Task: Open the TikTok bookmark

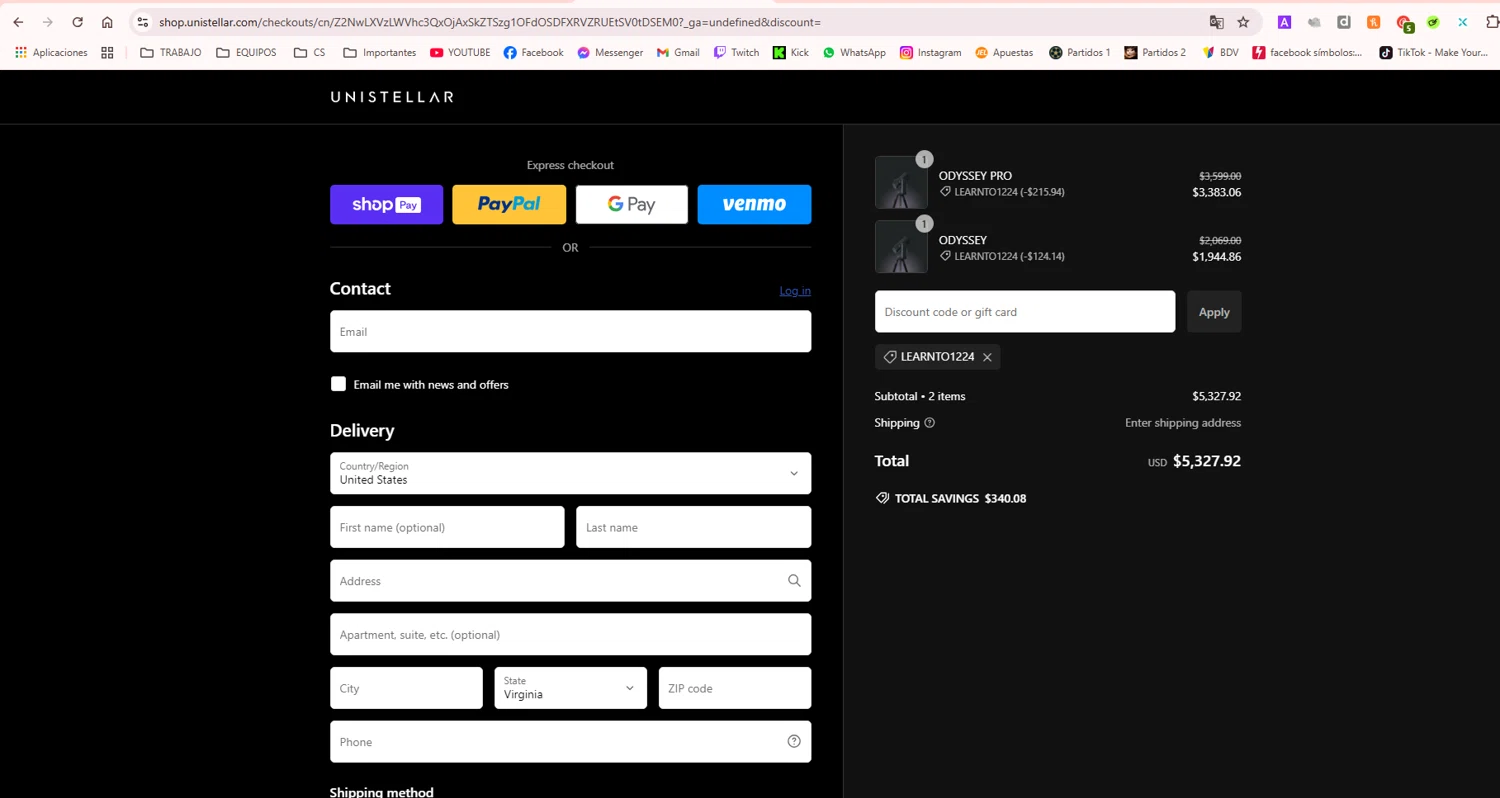Action: [x=1433, y=52]
